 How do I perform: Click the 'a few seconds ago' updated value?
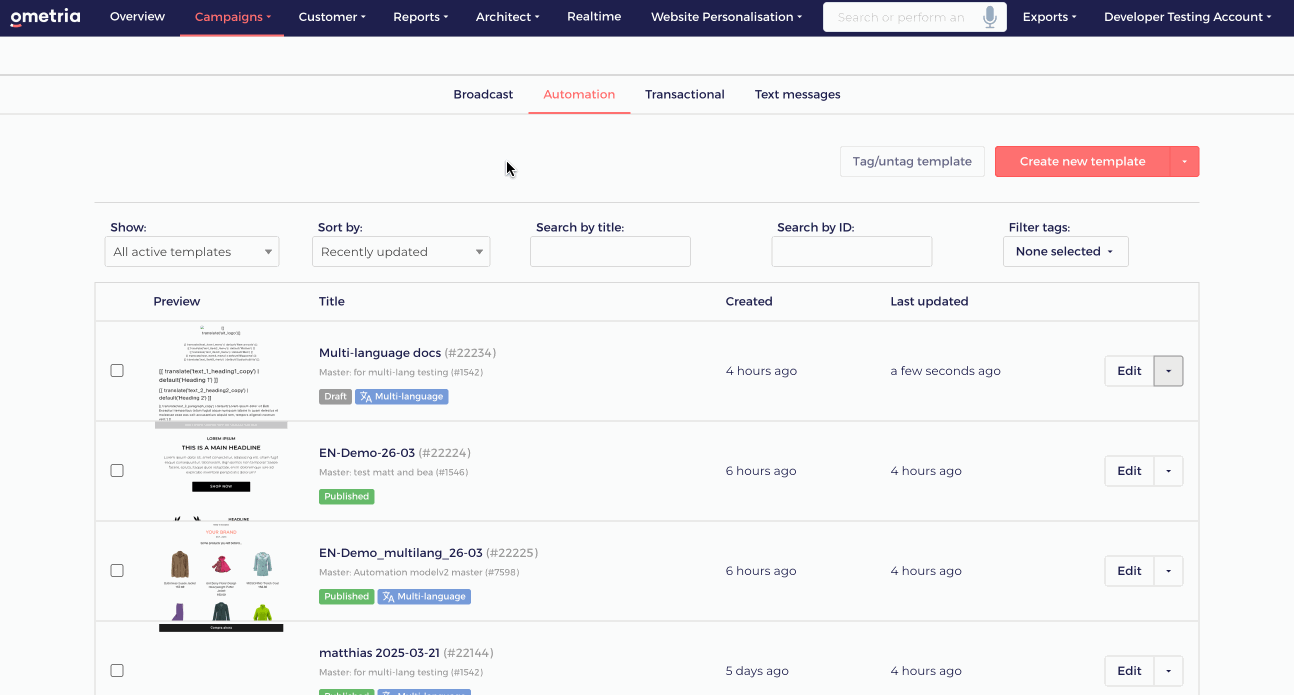pos(945,371)
